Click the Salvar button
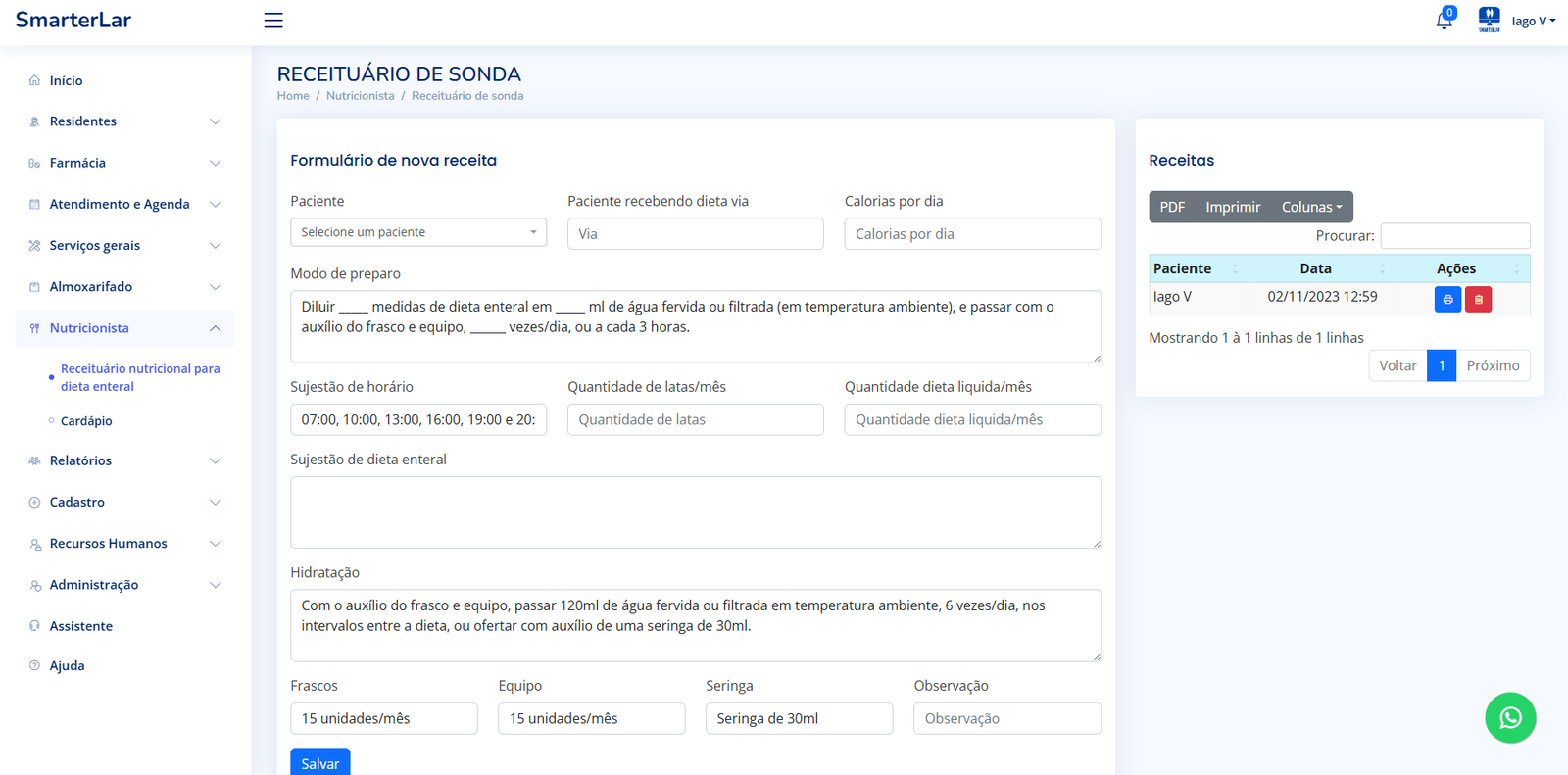Image resolution: width=1568 pixels, height=775 pixels. tap(319, 763)
